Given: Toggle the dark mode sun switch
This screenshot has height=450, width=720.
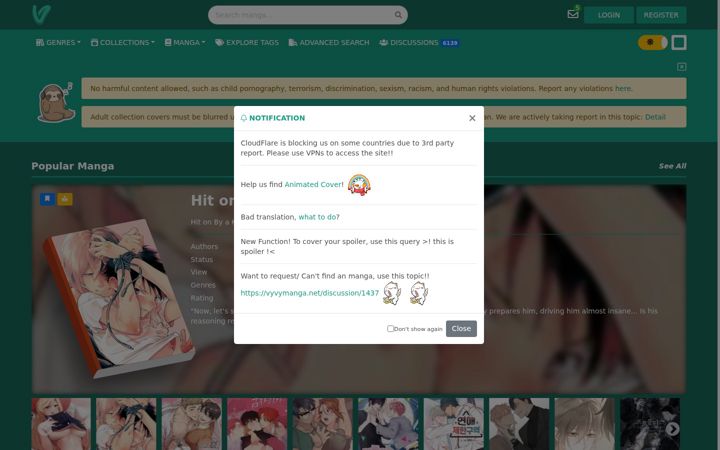Looking at the screenshot, I should tap(652, 42).
